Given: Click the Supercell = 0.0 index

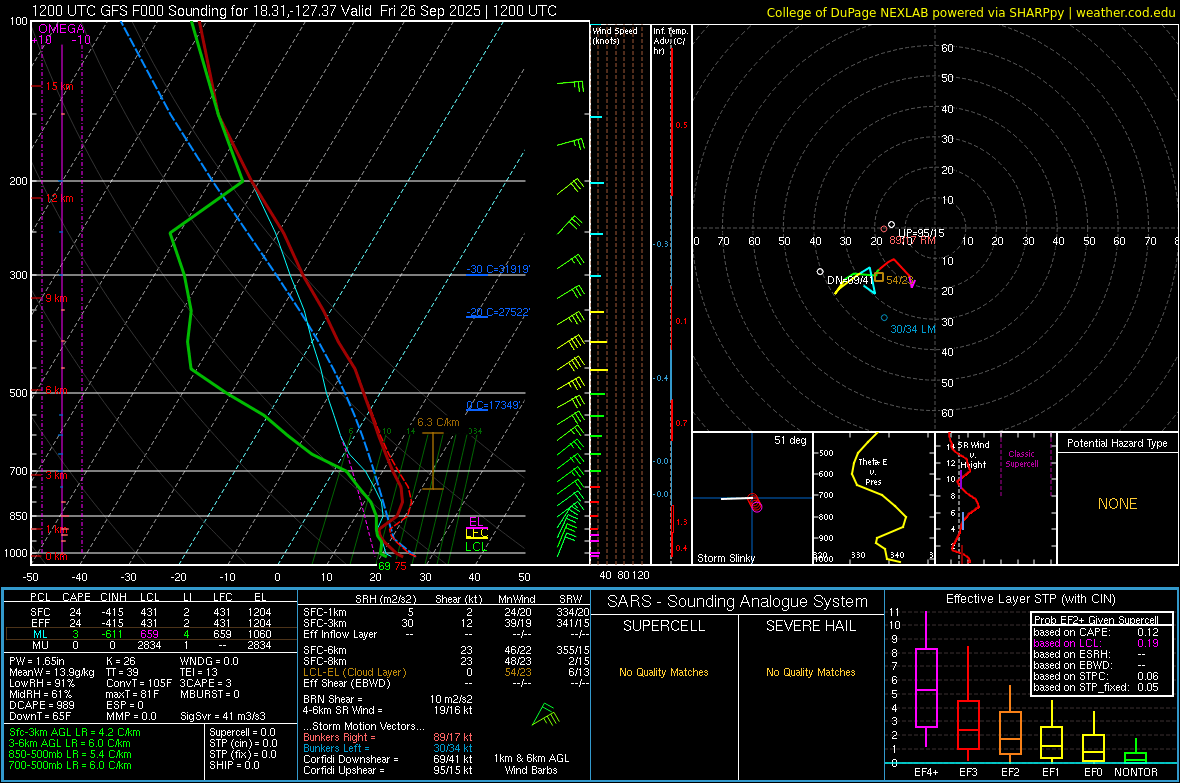Looking at the screenshot, I should pos(242,732).
